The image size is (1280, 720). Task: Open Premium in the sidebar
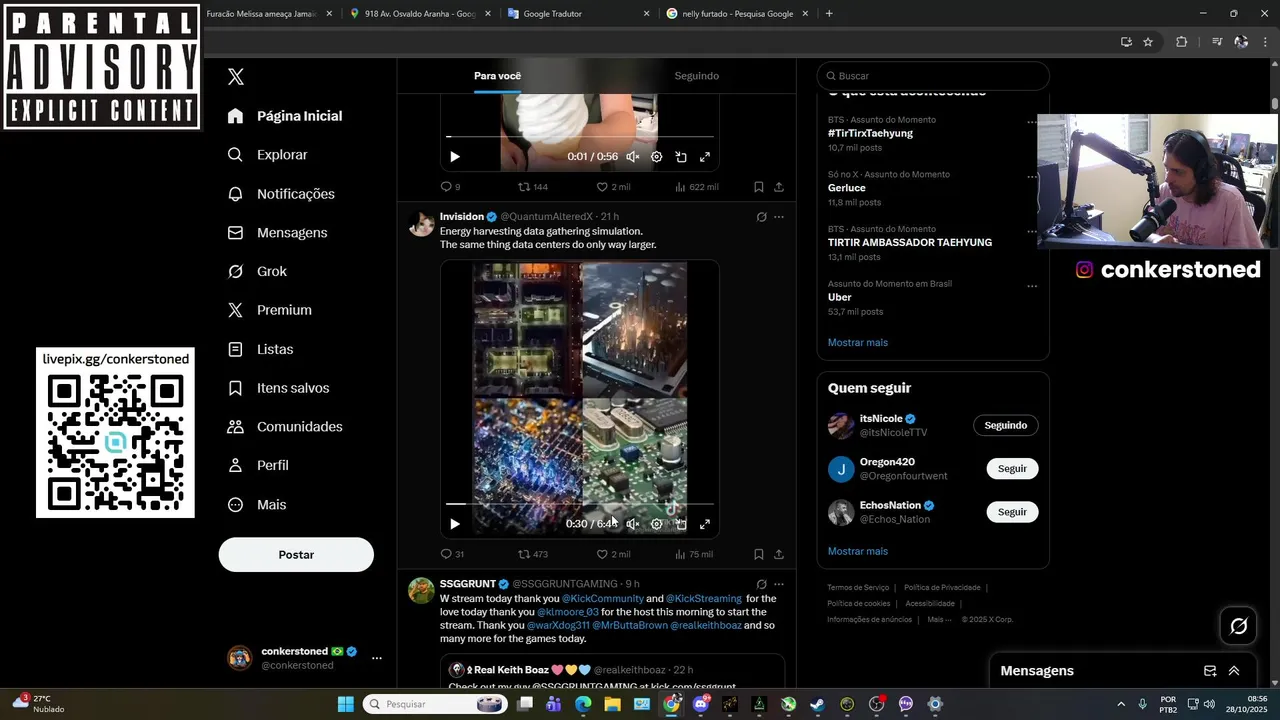(269, 310)
